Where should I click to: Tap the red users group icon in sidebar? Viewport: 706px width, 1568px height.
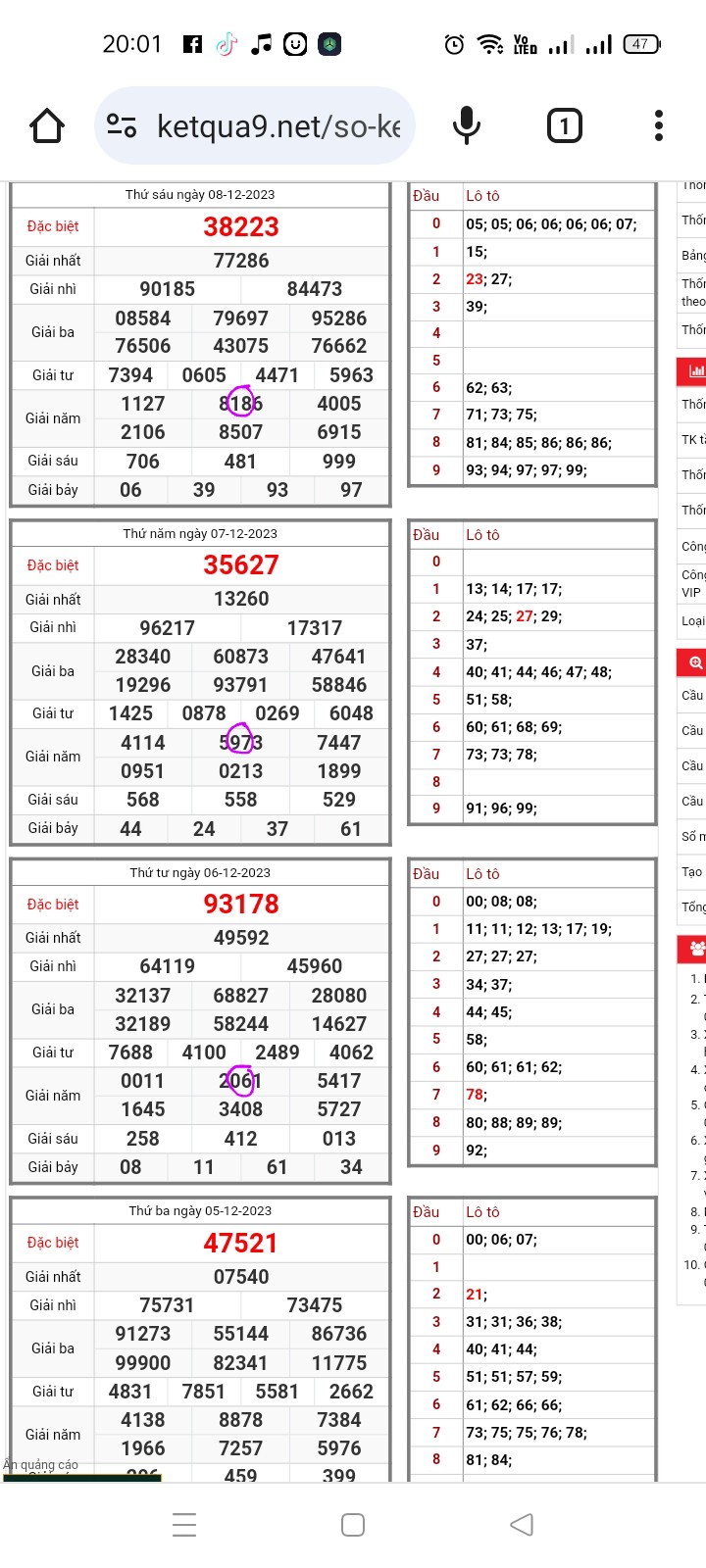(695, 948)
